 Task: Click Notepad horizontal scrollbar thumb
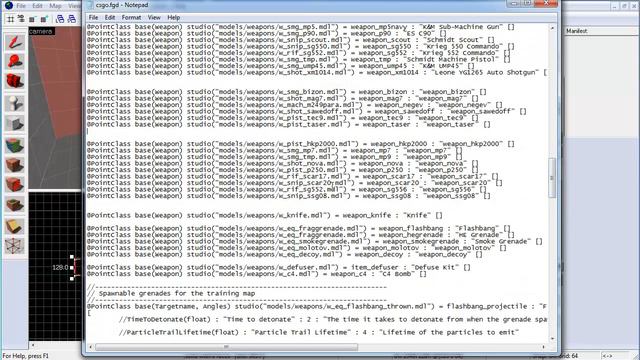point(226,347)
